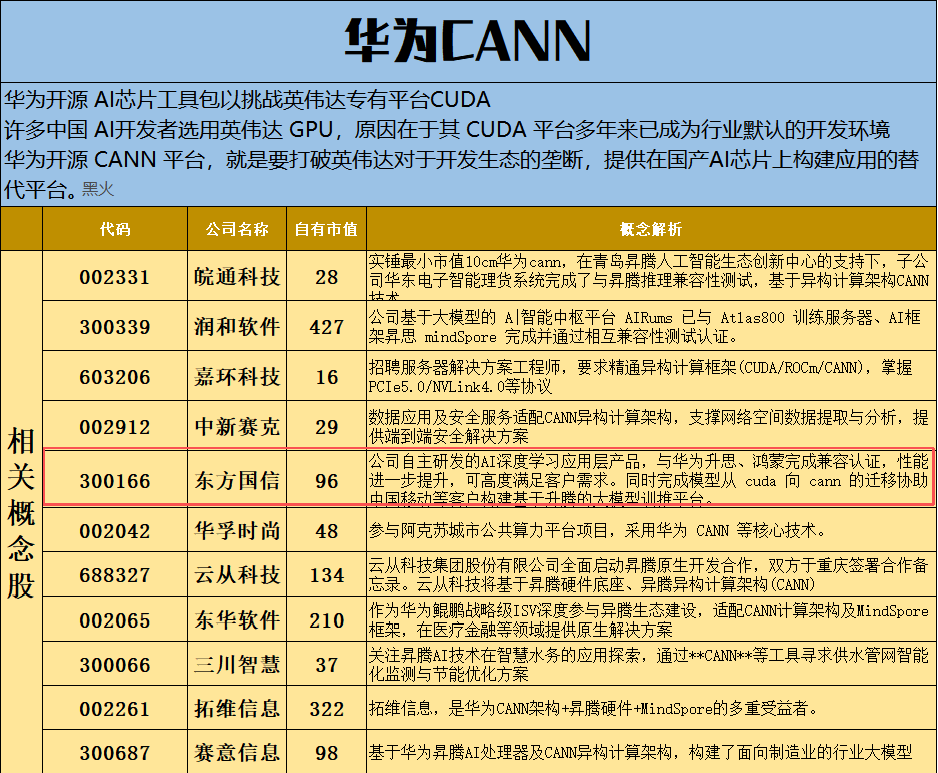Click the 东华软件 description mentioning 鲲鹏战略级ISV
Image resolution: width=938 pixels, height=773 pixels.
pyautogui.click(x=651, y=620)
